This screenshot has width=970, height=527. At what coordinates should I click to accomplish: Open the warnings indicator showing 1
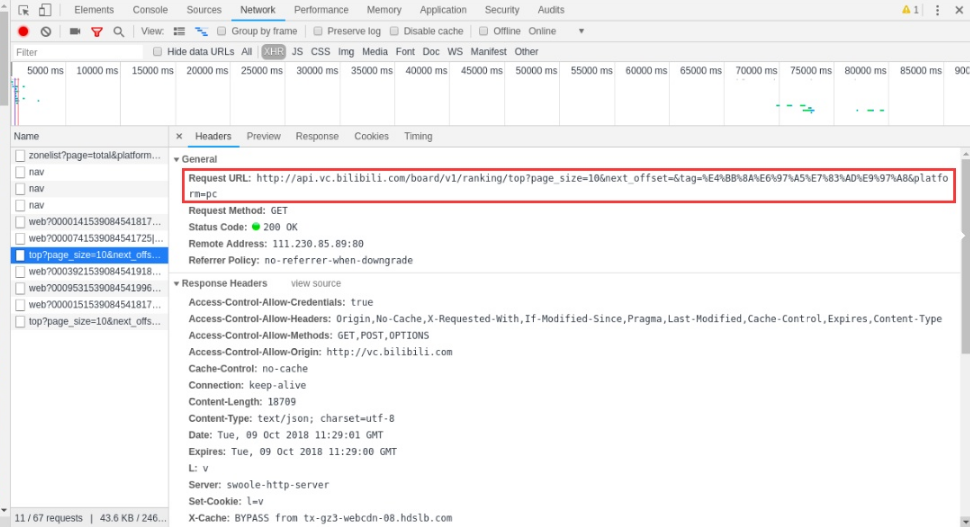pos(910,10)
